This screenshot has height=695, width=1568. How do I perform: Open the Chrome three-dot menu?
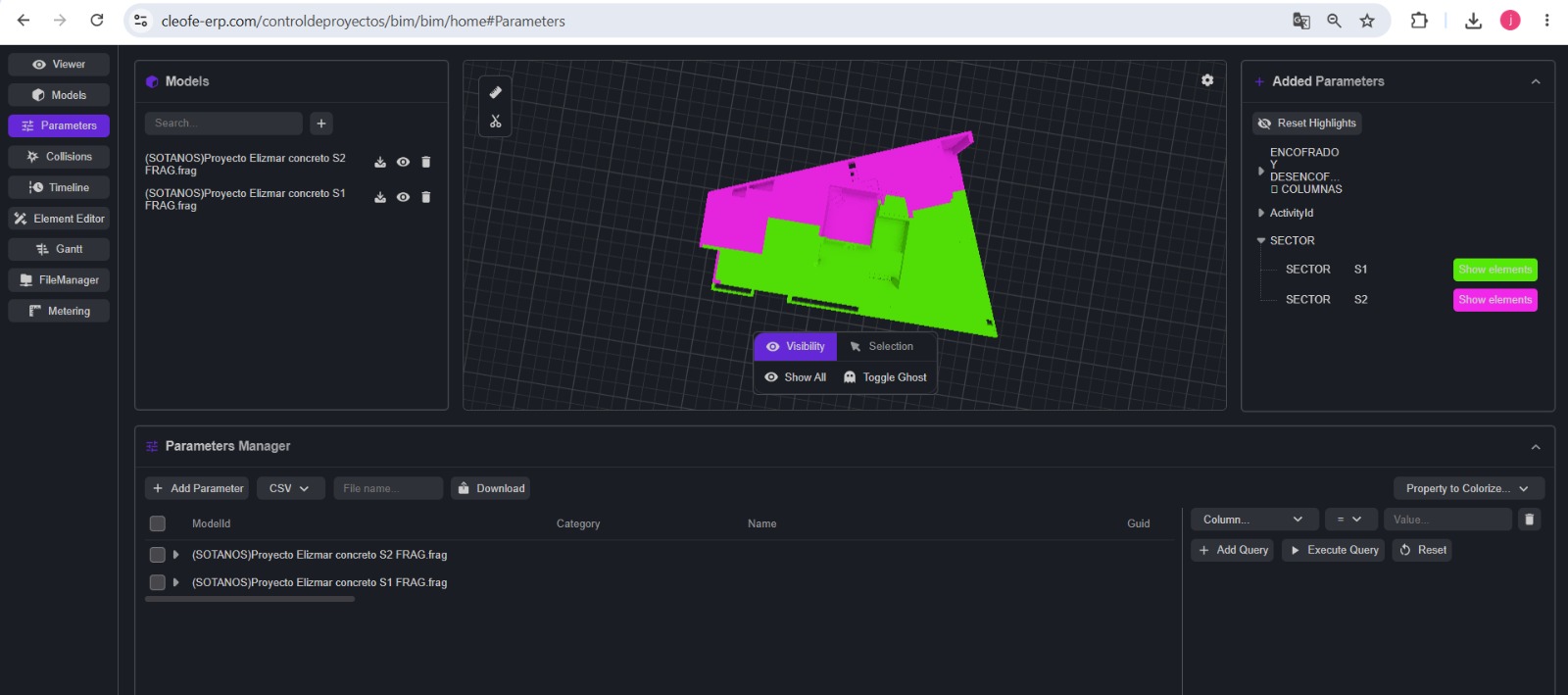[x=1546, y=21]
